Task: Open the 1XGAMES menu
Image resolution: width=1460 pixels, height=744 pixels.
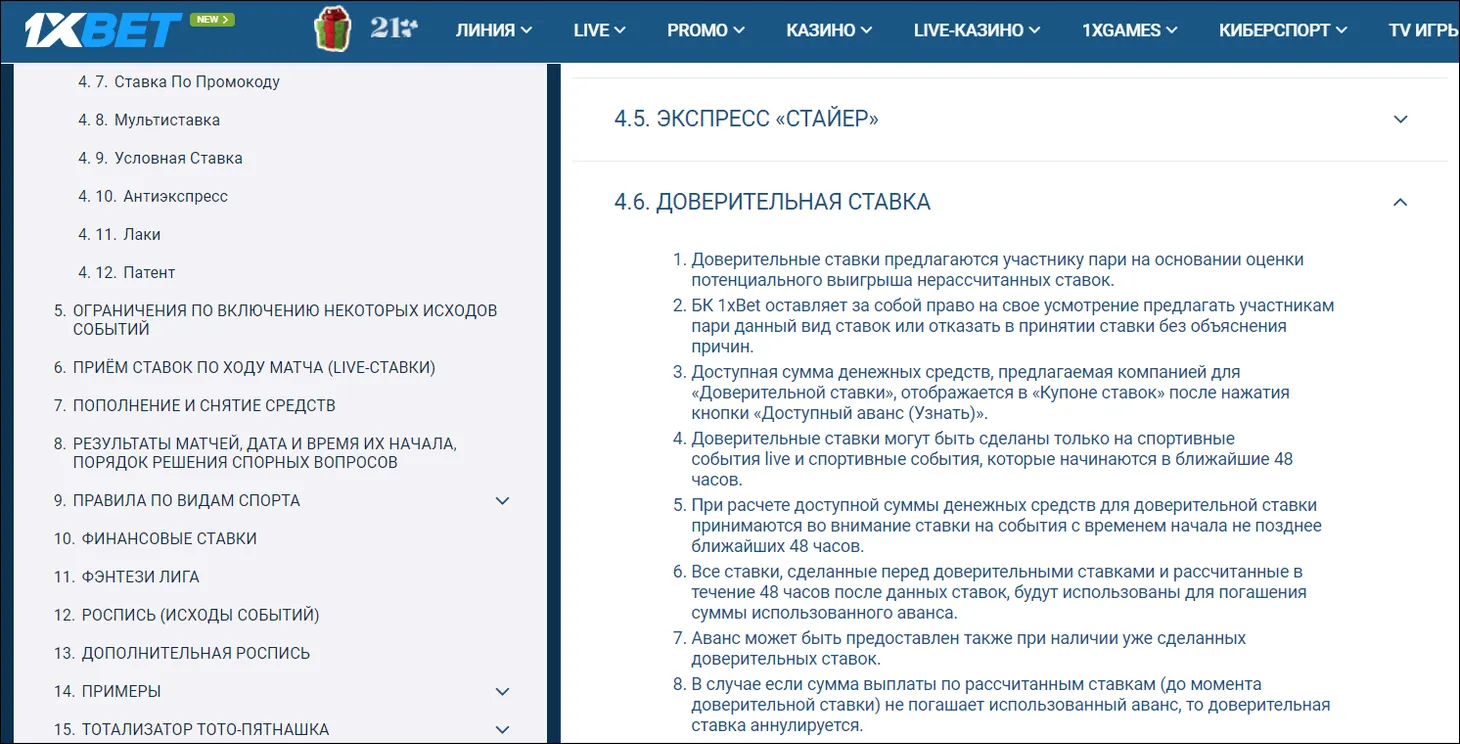Action: click(x=1130, y=30)
